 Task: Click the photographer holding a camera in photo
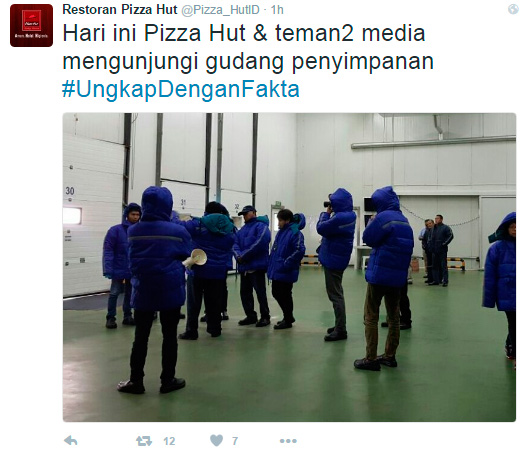[x=336, y=264]
